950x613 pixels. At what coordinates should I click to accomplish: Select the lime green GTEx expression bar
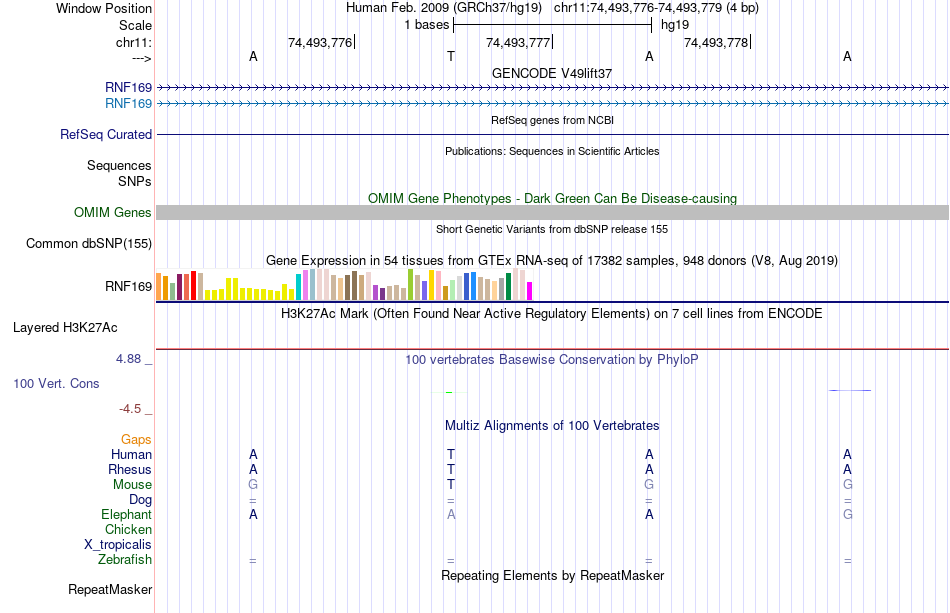click(410, 285)
